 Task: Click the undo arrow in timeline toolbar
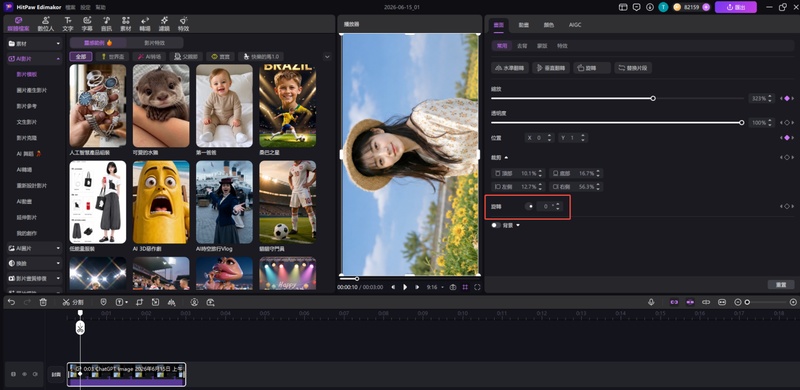point(11,302)
